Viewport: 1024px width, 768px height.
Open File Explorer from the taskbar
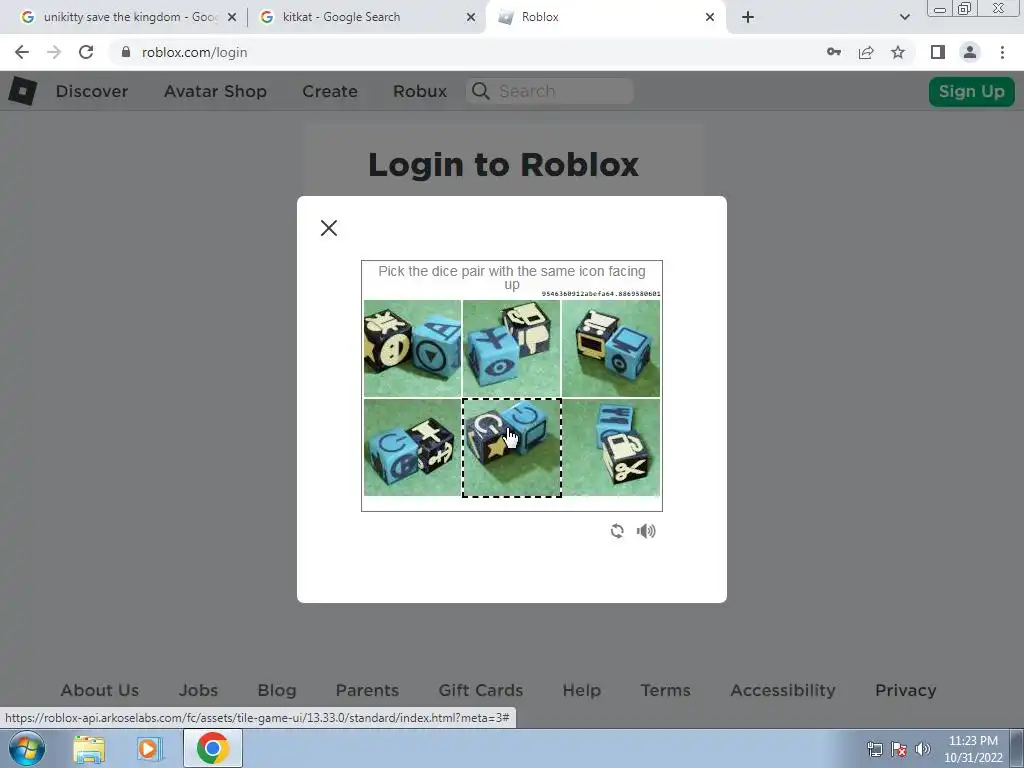(89, 748)
